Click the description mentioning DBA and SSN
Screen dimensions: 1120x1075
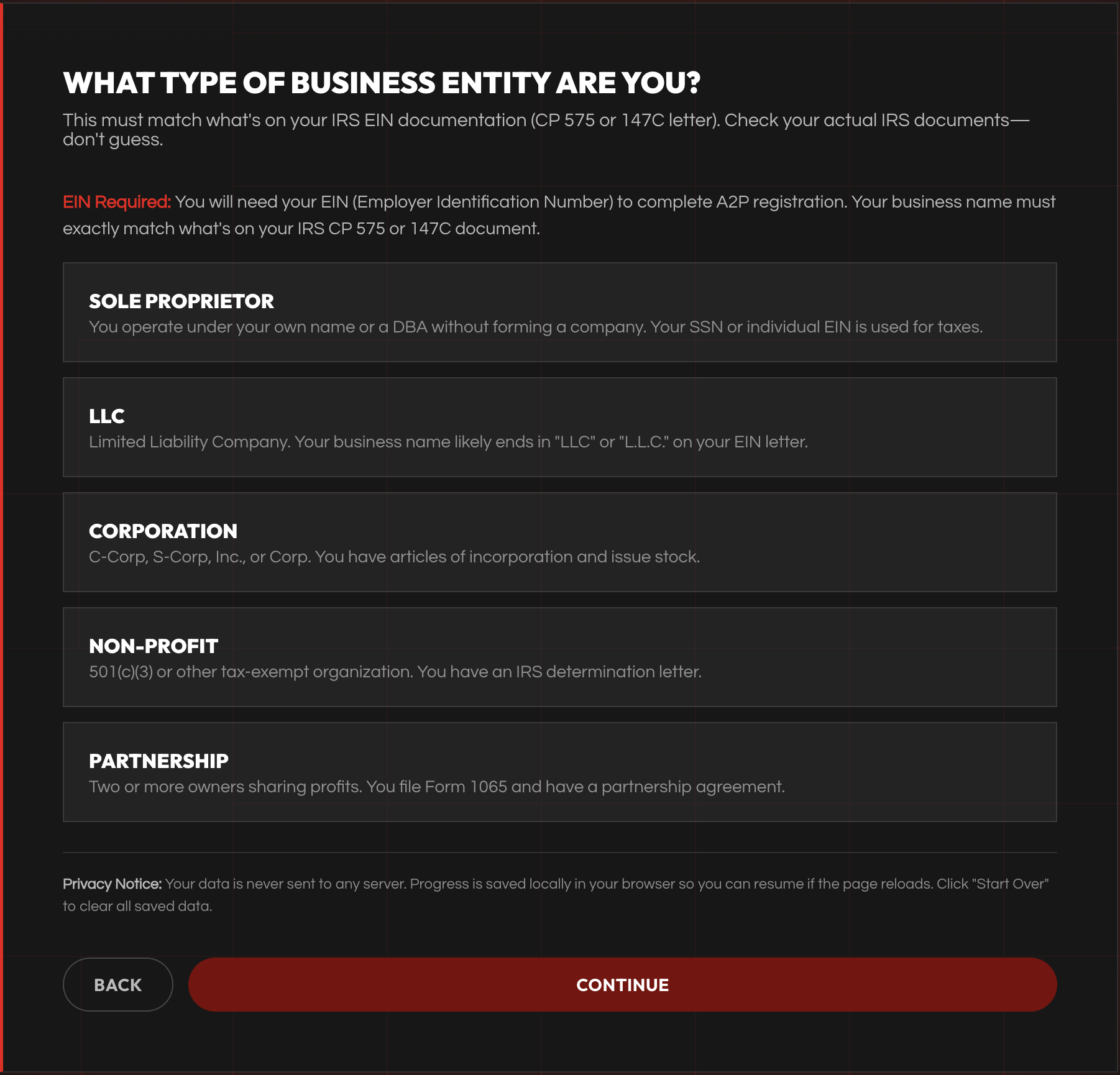click(x=535, y=327)
